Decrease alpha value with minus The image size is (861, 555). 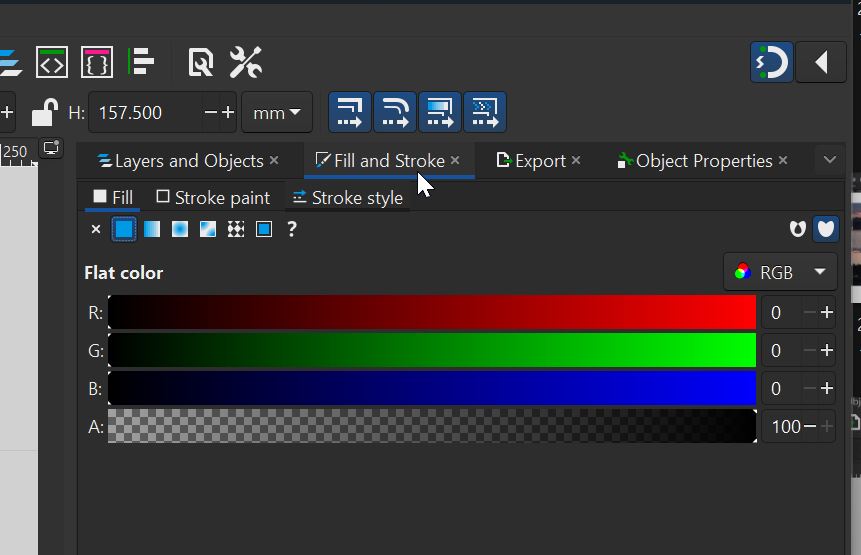[x=810, y=426]
